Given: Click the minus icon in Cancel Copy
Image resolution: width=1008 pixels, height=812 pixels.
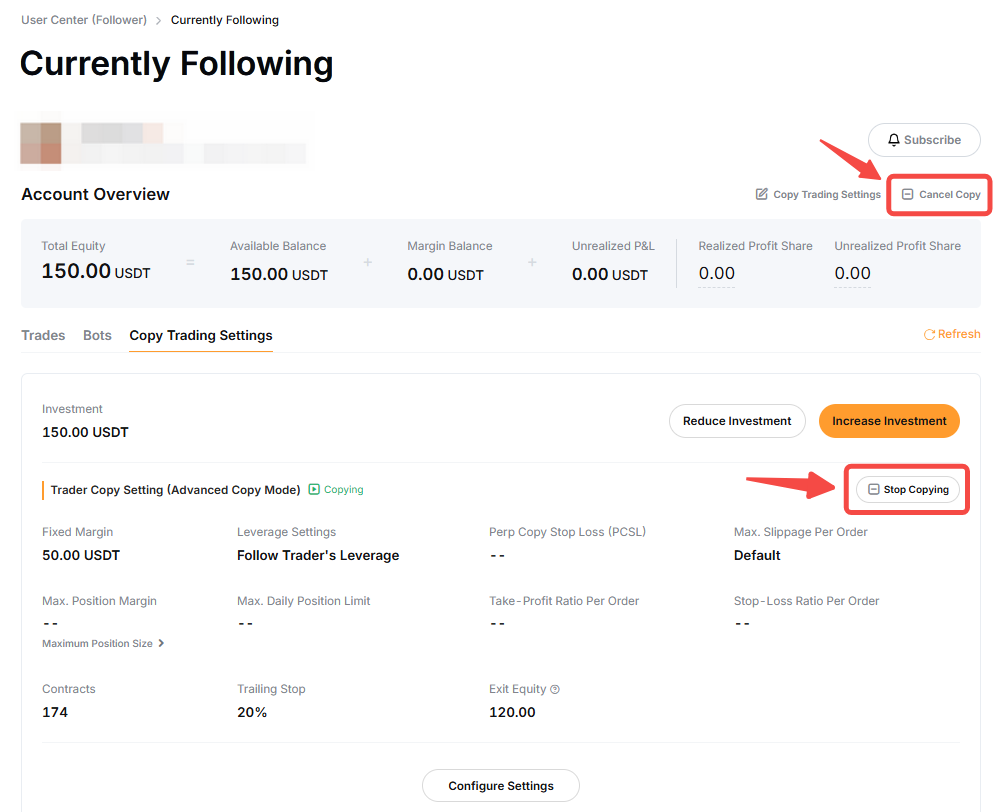Looking at the screenshot, I should pyautogui.click(x=908, y=194).
